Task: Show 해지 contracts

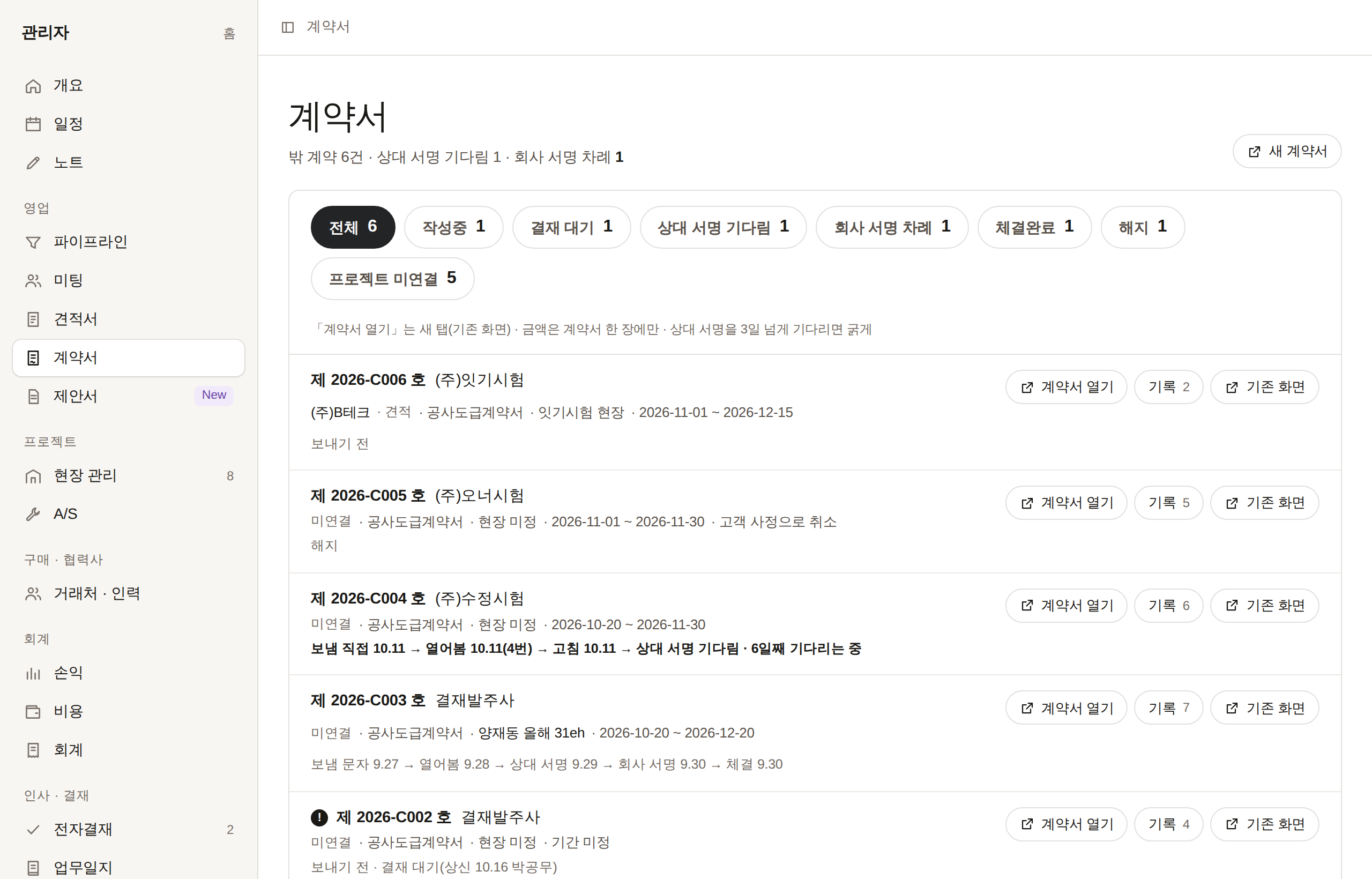Action: click(x=1143, y=227)
